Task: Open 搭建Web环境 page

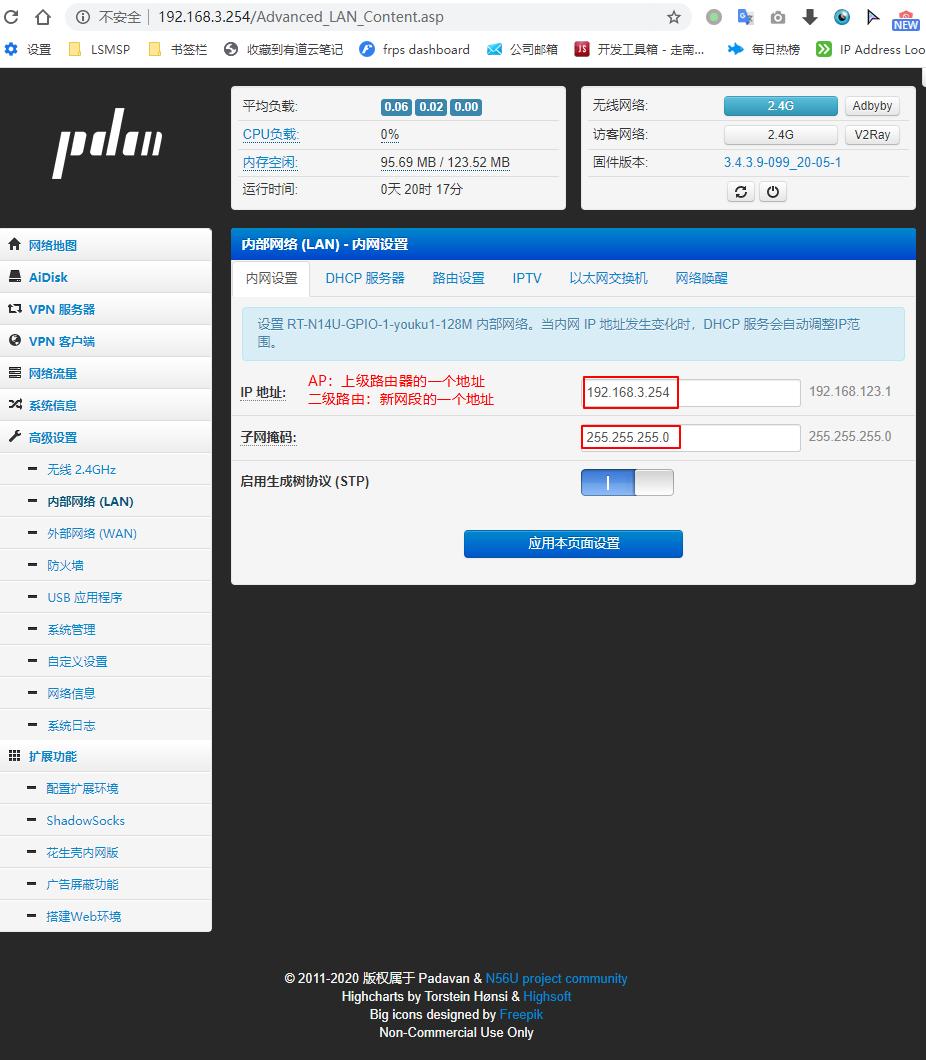Action: [x=105, y=917]
